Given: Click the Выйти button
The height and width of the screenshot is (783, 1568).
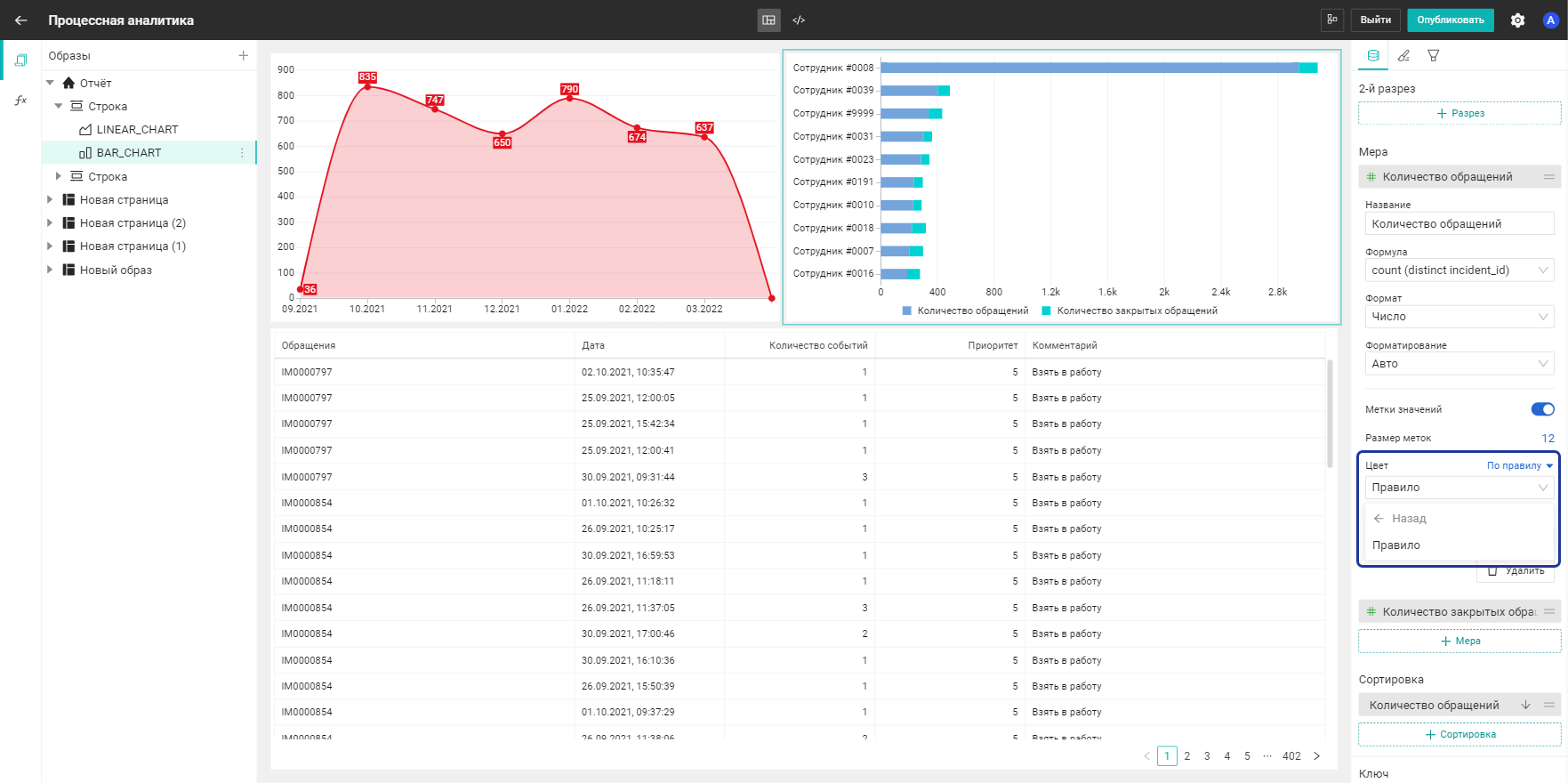Looking at the screenshot, I should coord(1375,20).
